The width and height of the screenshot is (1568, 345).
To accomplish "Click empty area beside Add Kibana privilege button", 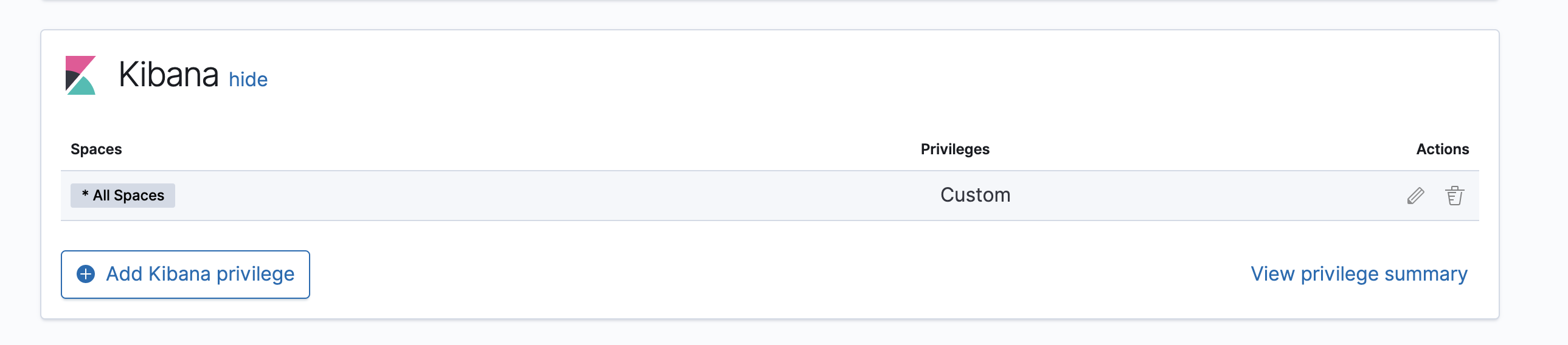I will pyautogui.click(x=730, y=274).
